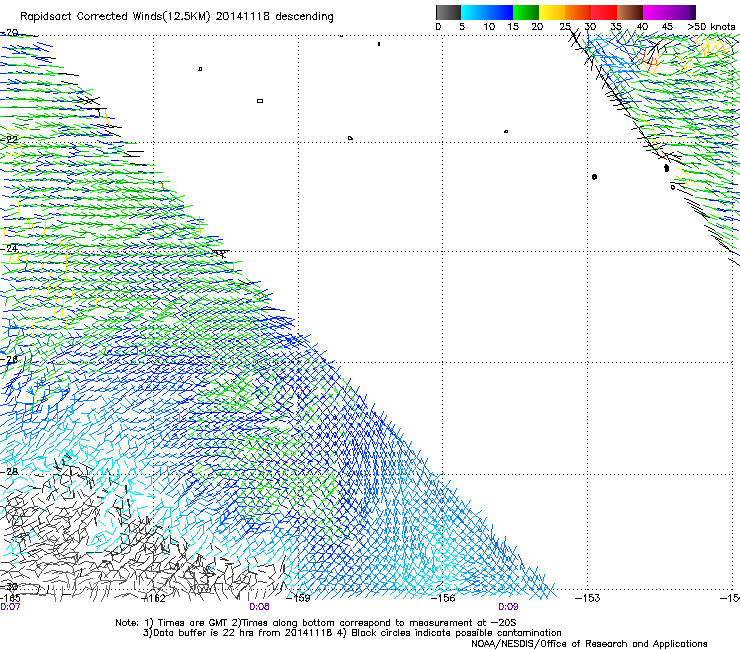The image size is (740, 650).
Task: Click the -156 longitude axis label
Action: pos(443,598)
